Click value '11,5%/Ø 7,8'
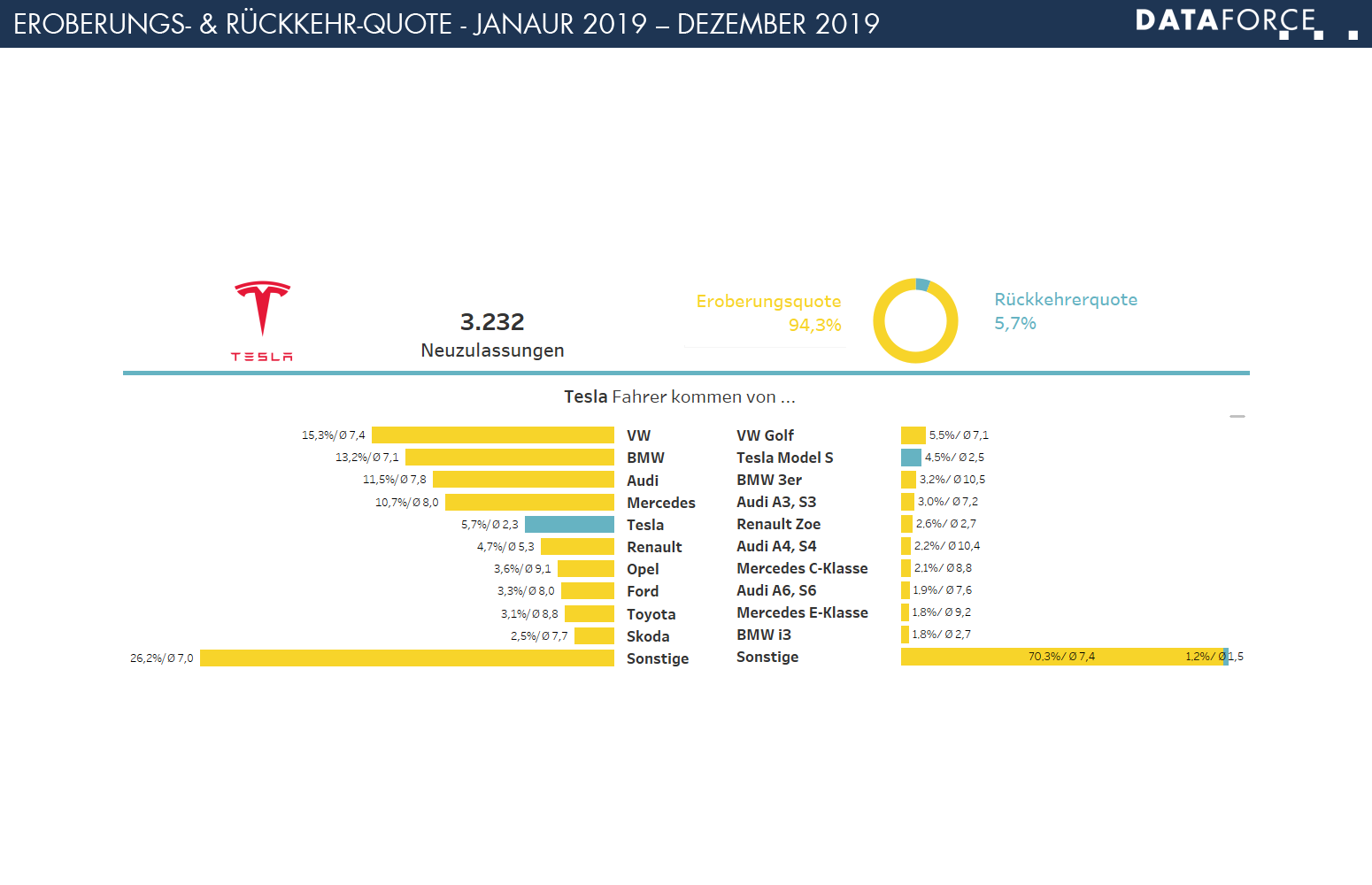 pyautogui.click(x=394, y=480)
